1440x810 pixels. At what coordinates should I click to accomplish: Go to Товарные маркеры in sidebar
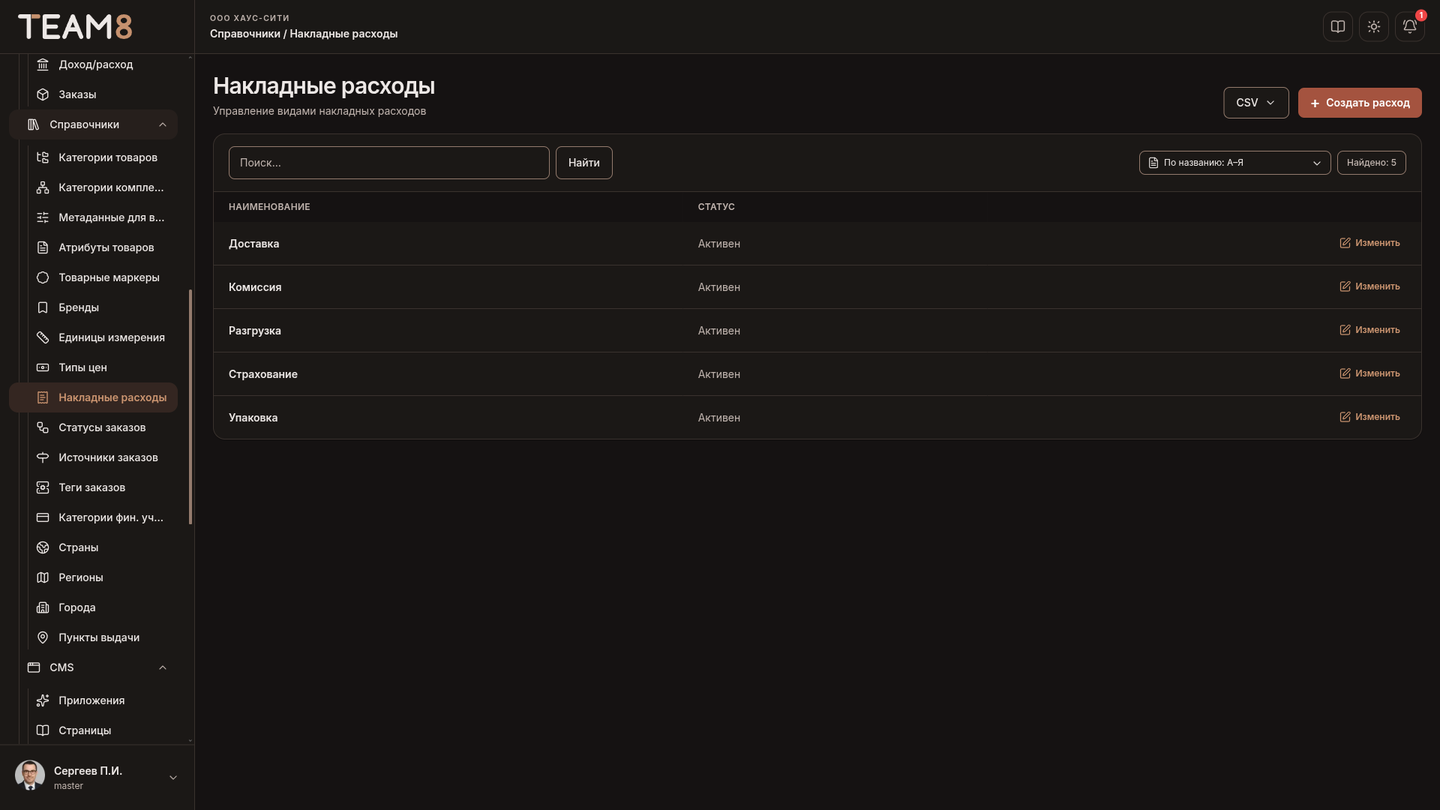click(x=93, y=277)
